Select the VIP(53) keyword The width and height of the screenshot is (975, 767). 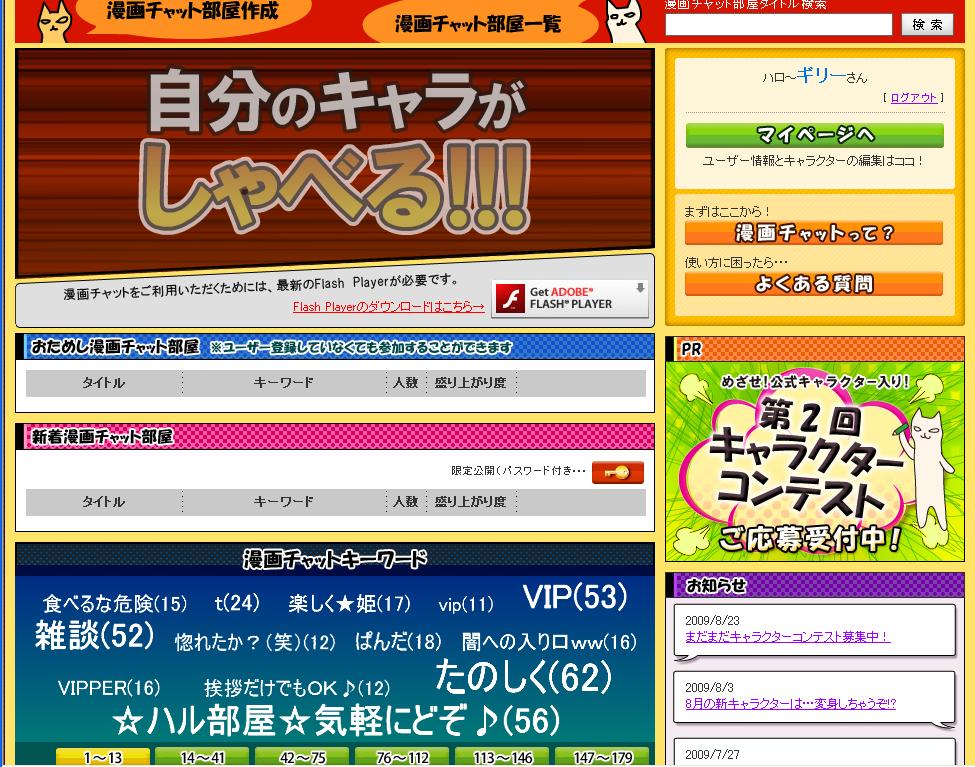(x=575, y=598)
